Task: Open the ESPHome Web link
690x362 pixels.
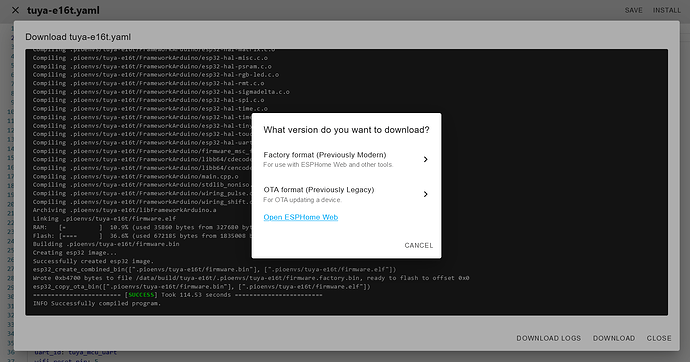Action: coord(301,217)
